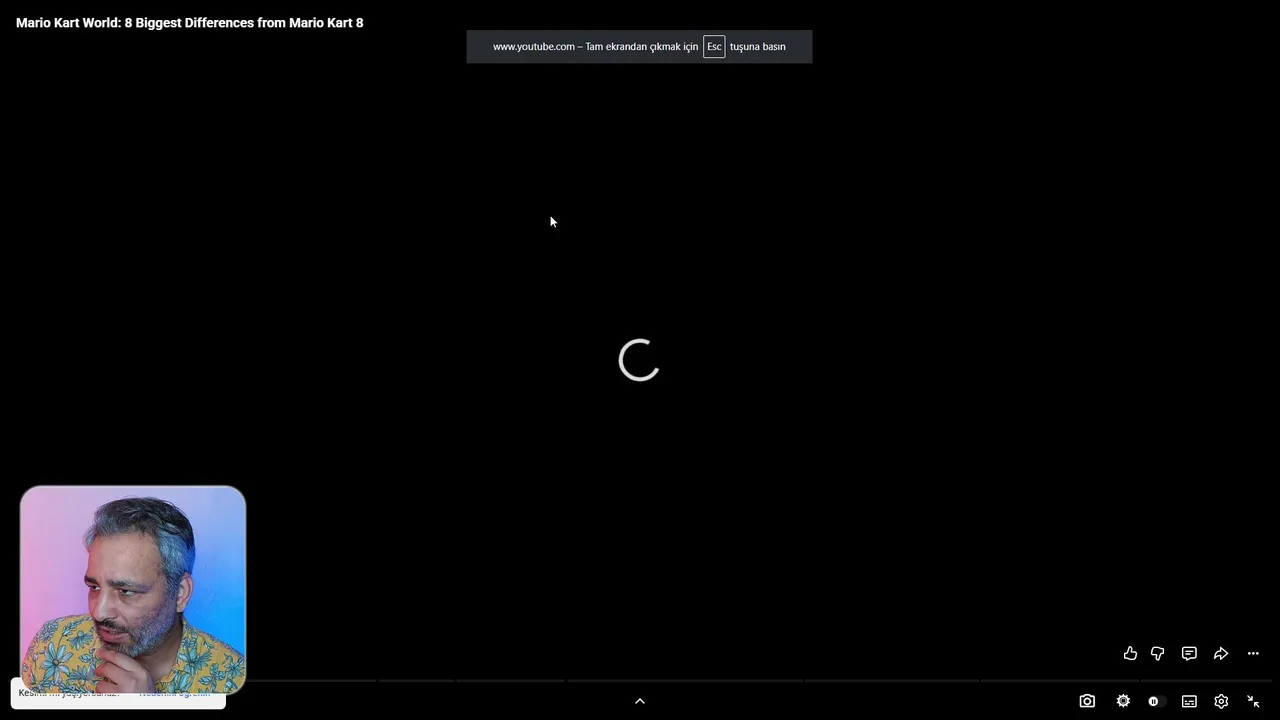
Task: Click the Mario Kart World video title
Action: coord(190,22)
